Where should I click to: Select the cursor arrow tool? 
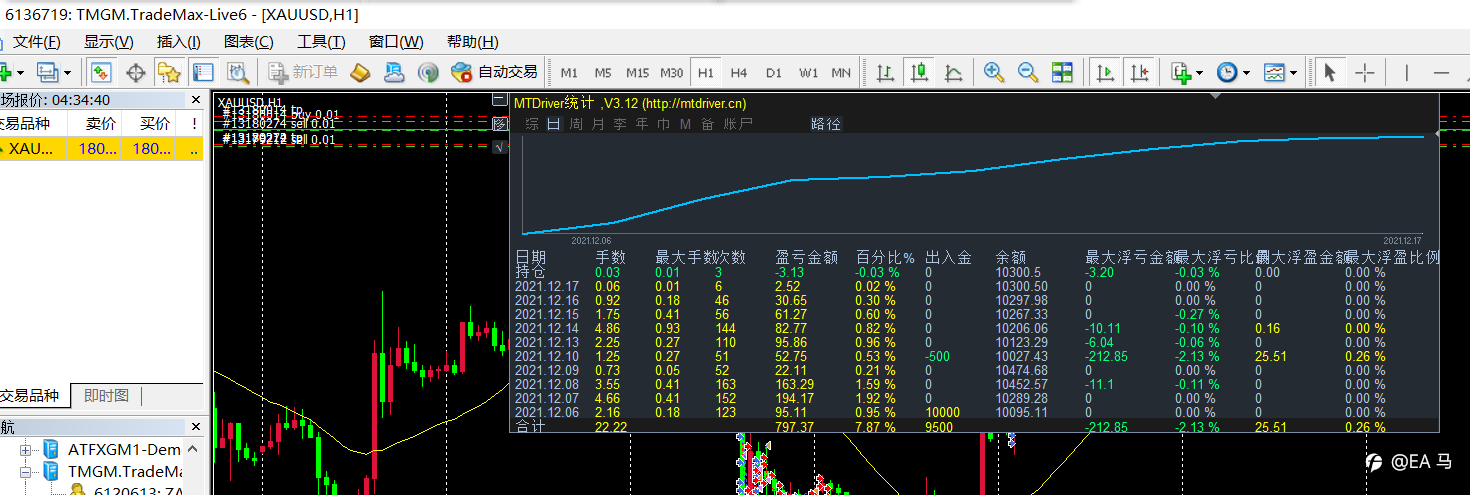(x=1329, y=72)
